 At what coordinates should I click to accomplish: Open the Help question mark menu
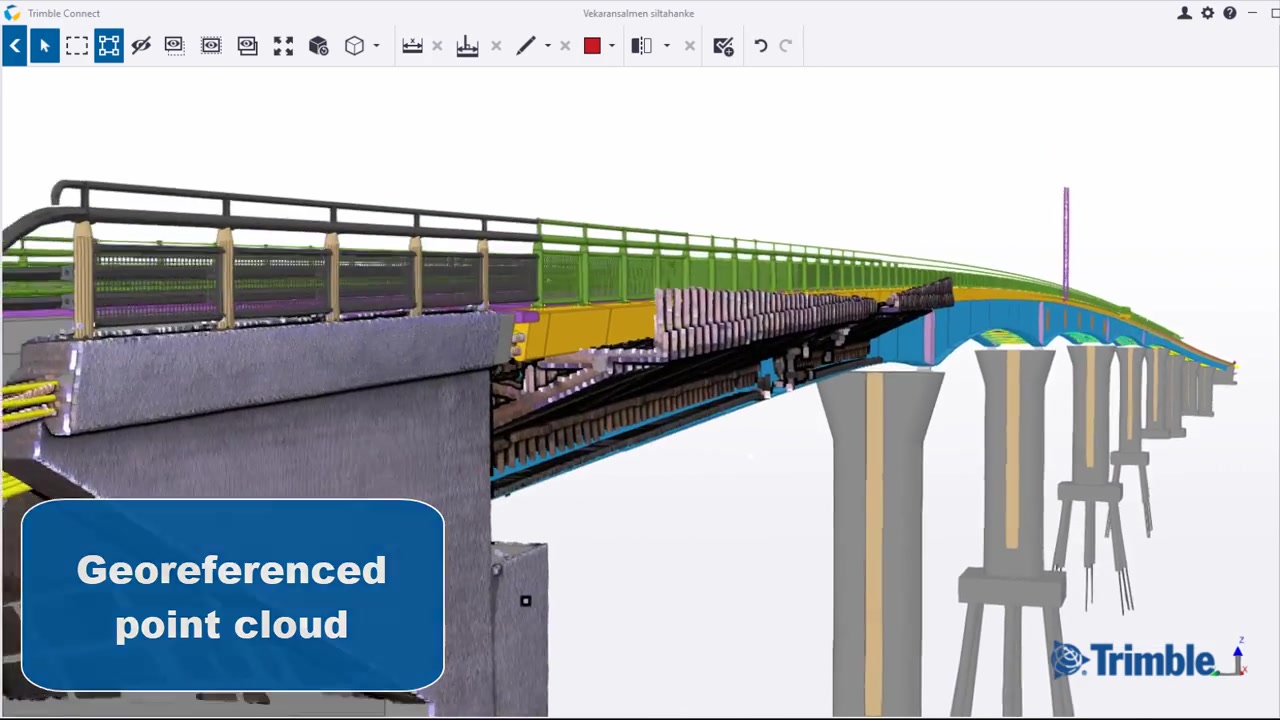pyautogui.click(x=1229, y=13)
